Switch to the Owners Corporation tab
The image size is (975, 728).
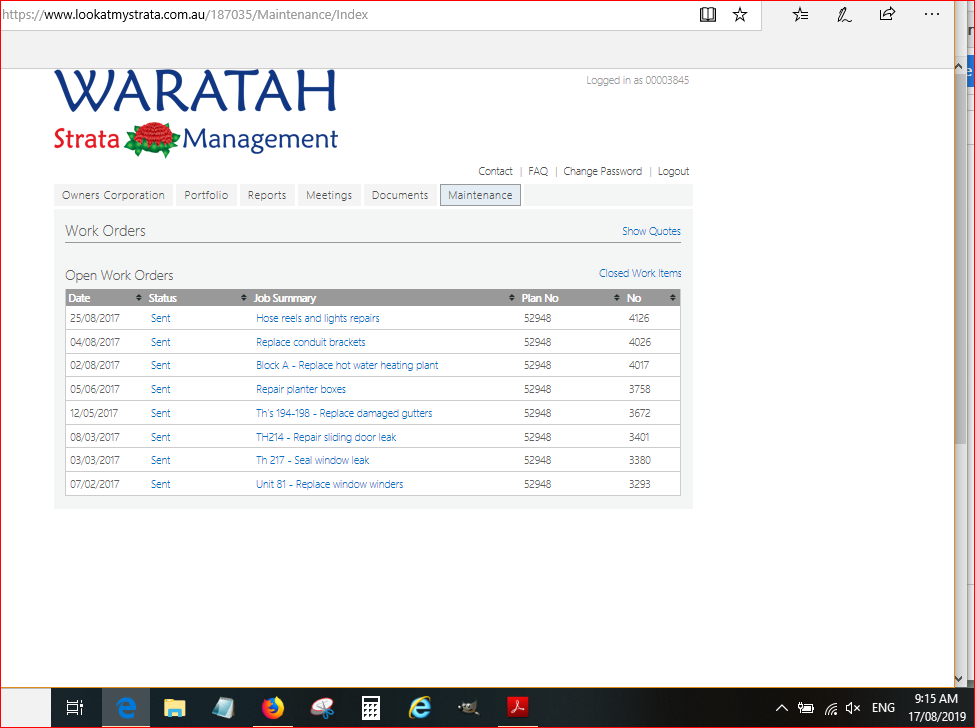(113, 195)
